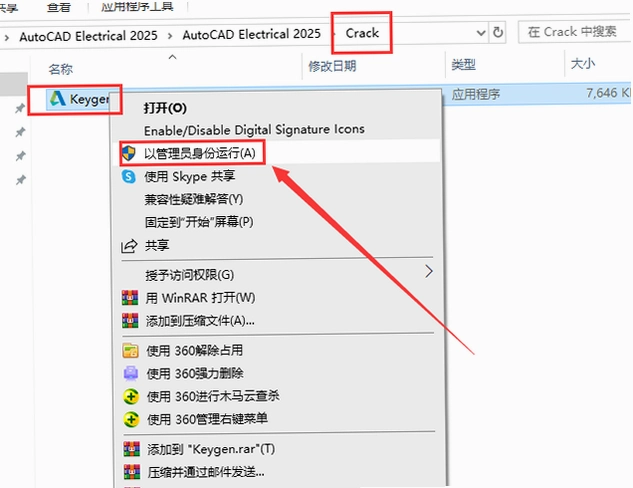
Task: Click WinRAR icon beside 添加到 Keygen.rar
Action: (x=132, y=449)
